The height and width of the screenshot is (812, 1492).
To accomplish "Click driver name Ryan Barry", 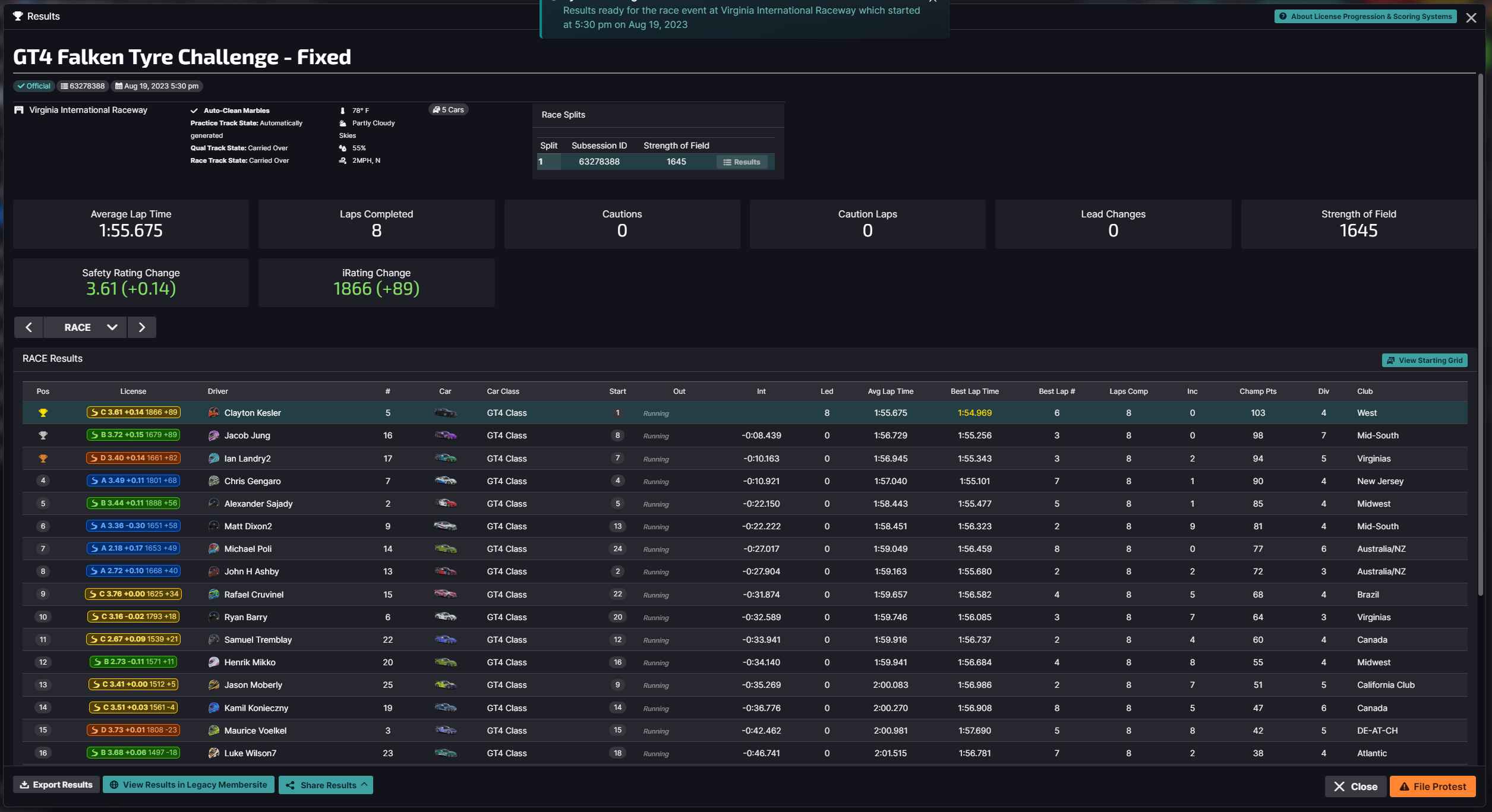I will click(245, 617).
